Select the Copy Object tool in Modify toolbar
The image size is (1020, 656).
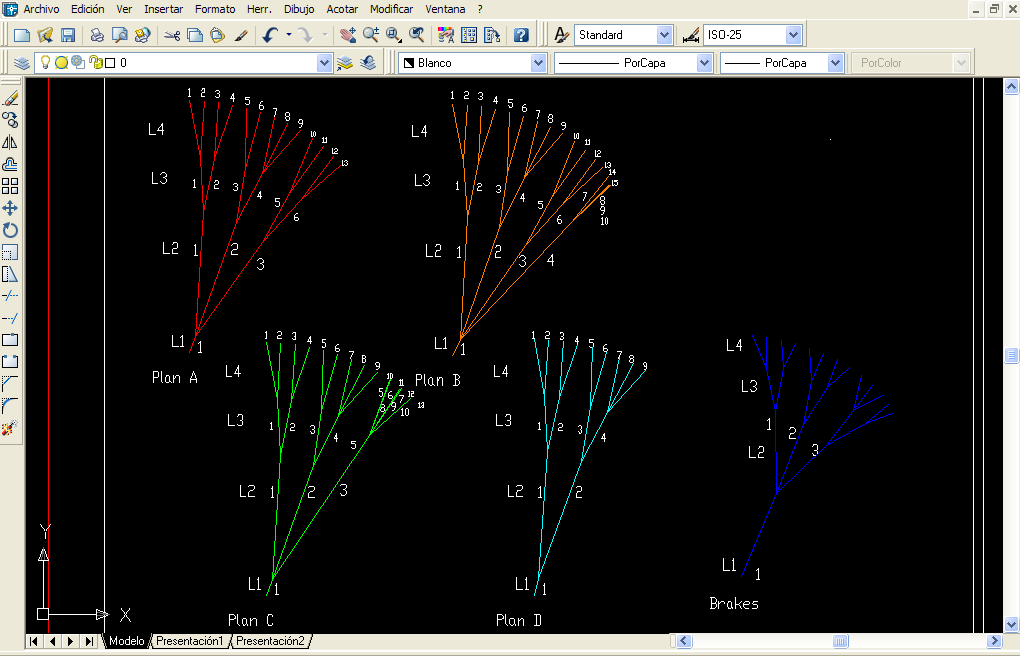[x=10, y=120]
